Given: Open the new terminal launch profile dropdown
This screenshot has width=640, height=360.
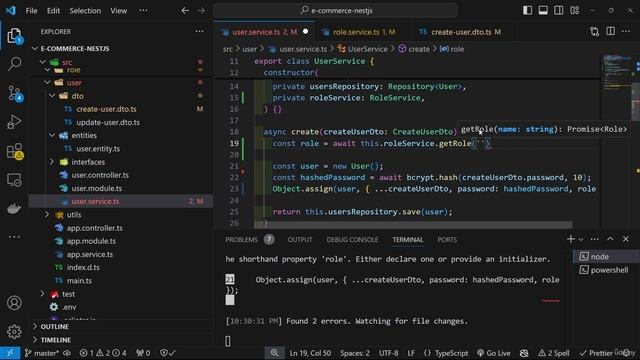Looking at the screenshot, I should tap(581, 240).
